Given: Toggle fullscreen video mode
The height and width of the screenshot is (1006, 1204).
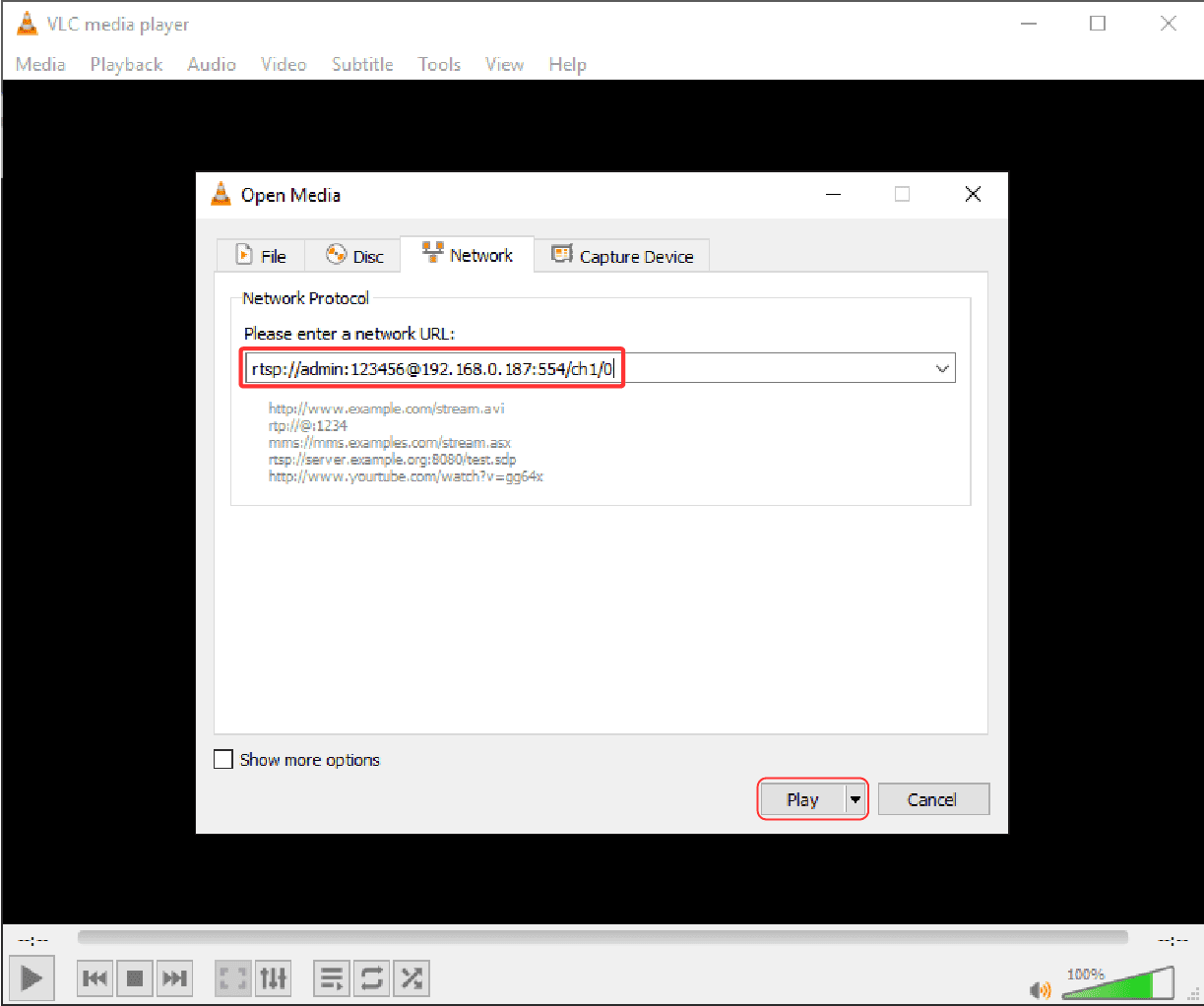Looking at the screenshot, I should [233, 977].
